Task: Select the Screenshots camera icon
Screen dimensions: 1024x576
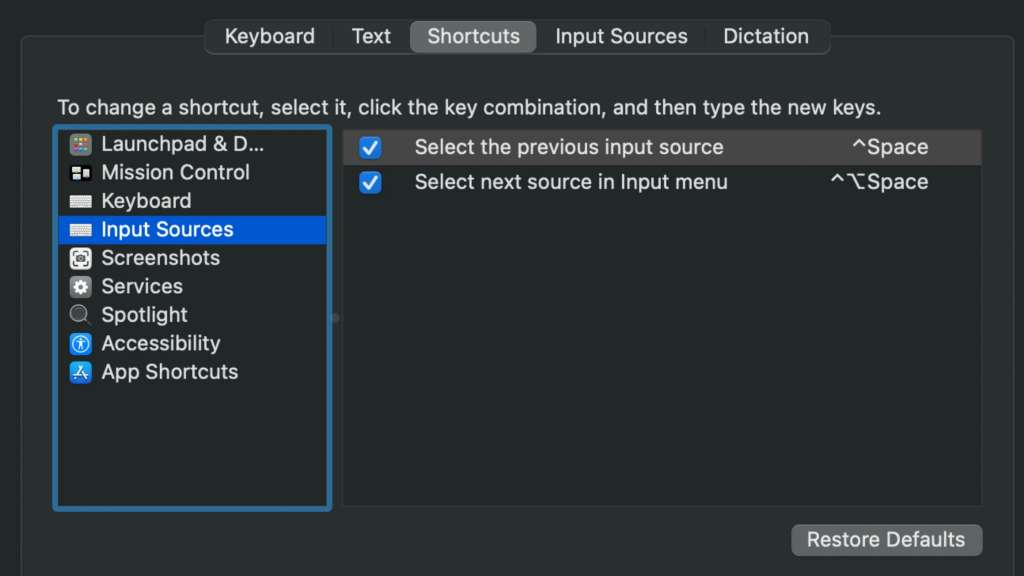Action: 81,258
